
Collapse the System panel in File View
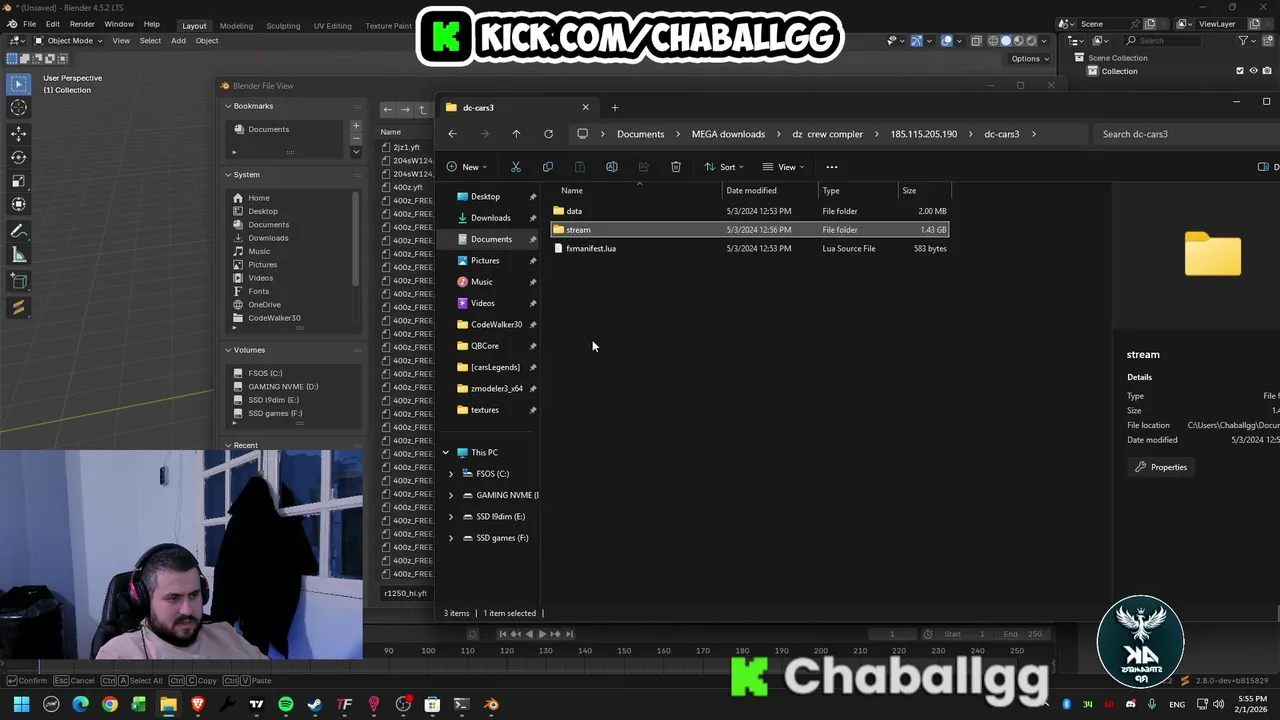click(x=228, y=175)
